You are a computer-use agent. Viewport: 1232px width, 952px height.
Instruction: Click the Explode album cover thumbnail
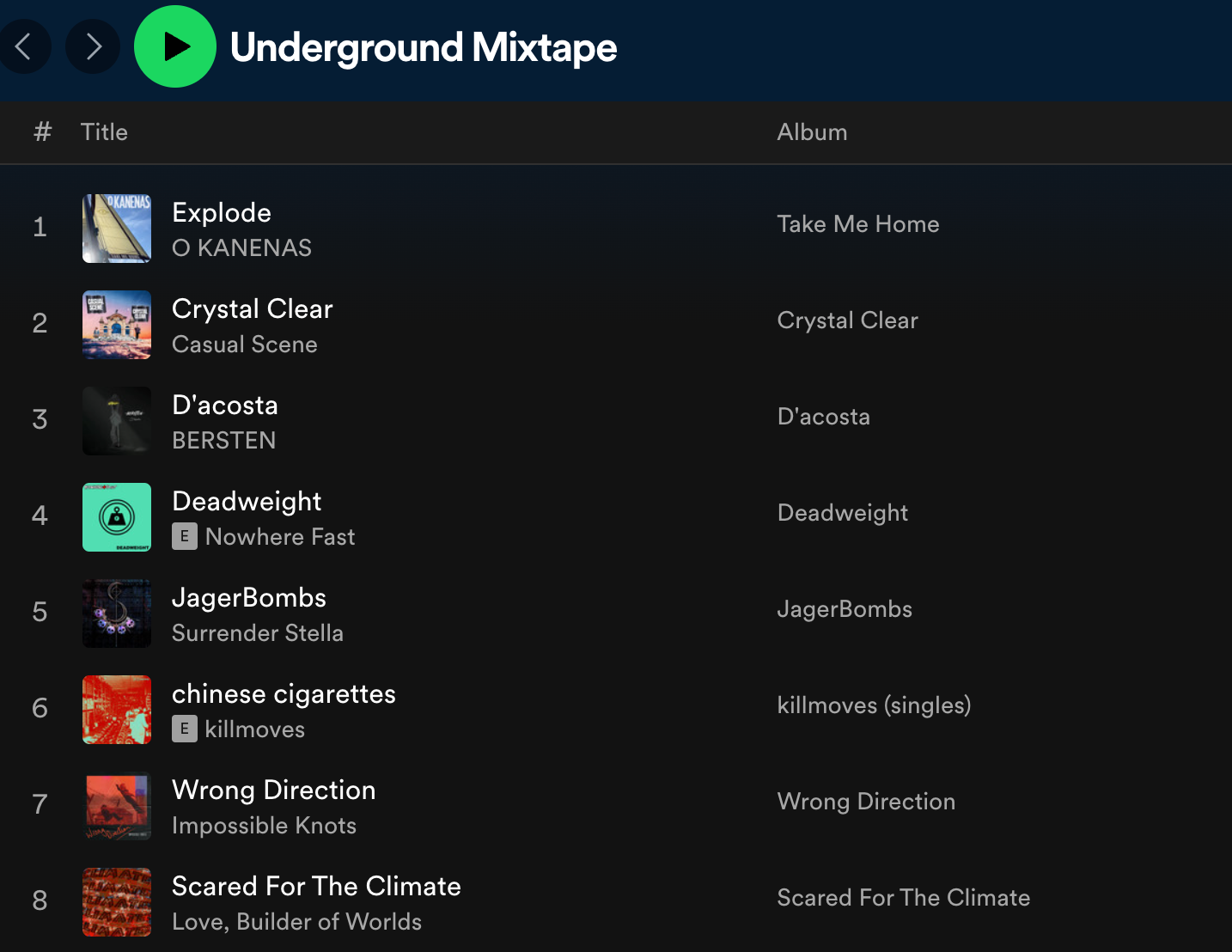point(117,229)
